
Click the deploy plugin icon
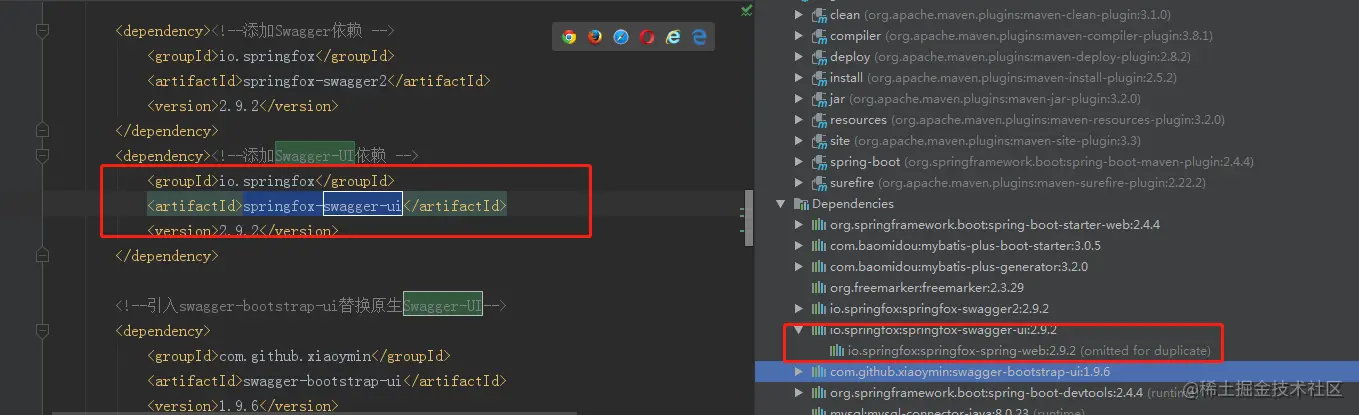(x=819, y=57)
